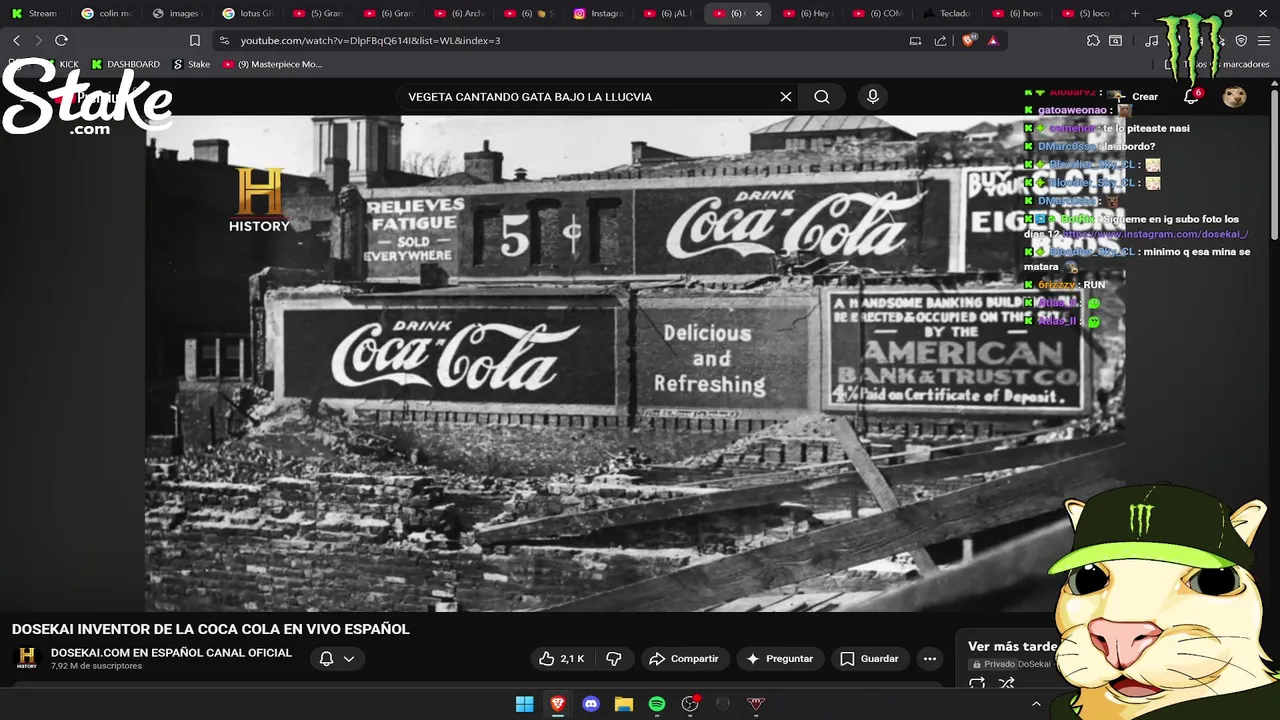View site information icon beside URL
Image resolution: width=1280 pixels, height=720 pixels.
pos(223,40)
